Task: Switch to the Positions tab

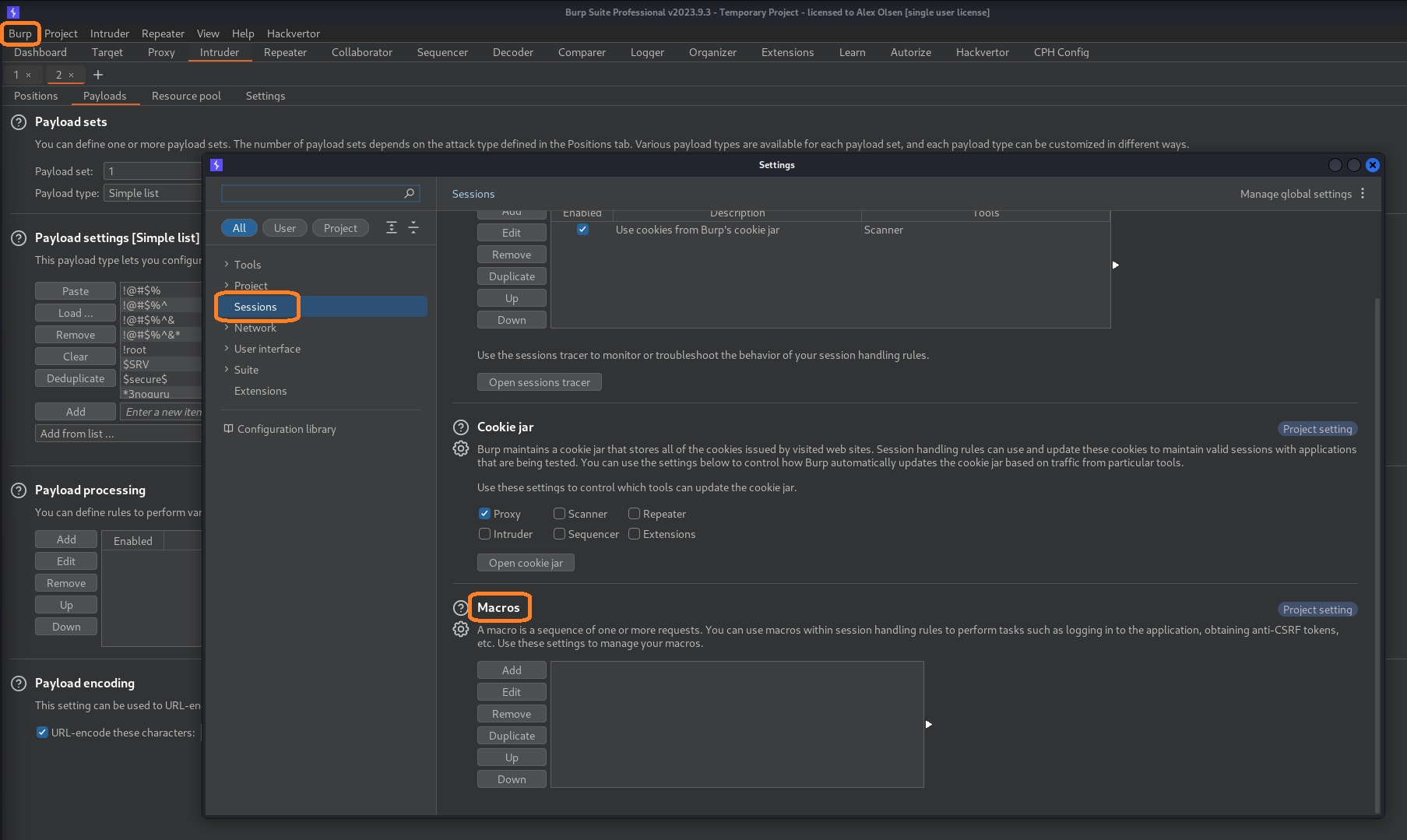Action: (36, 95)
